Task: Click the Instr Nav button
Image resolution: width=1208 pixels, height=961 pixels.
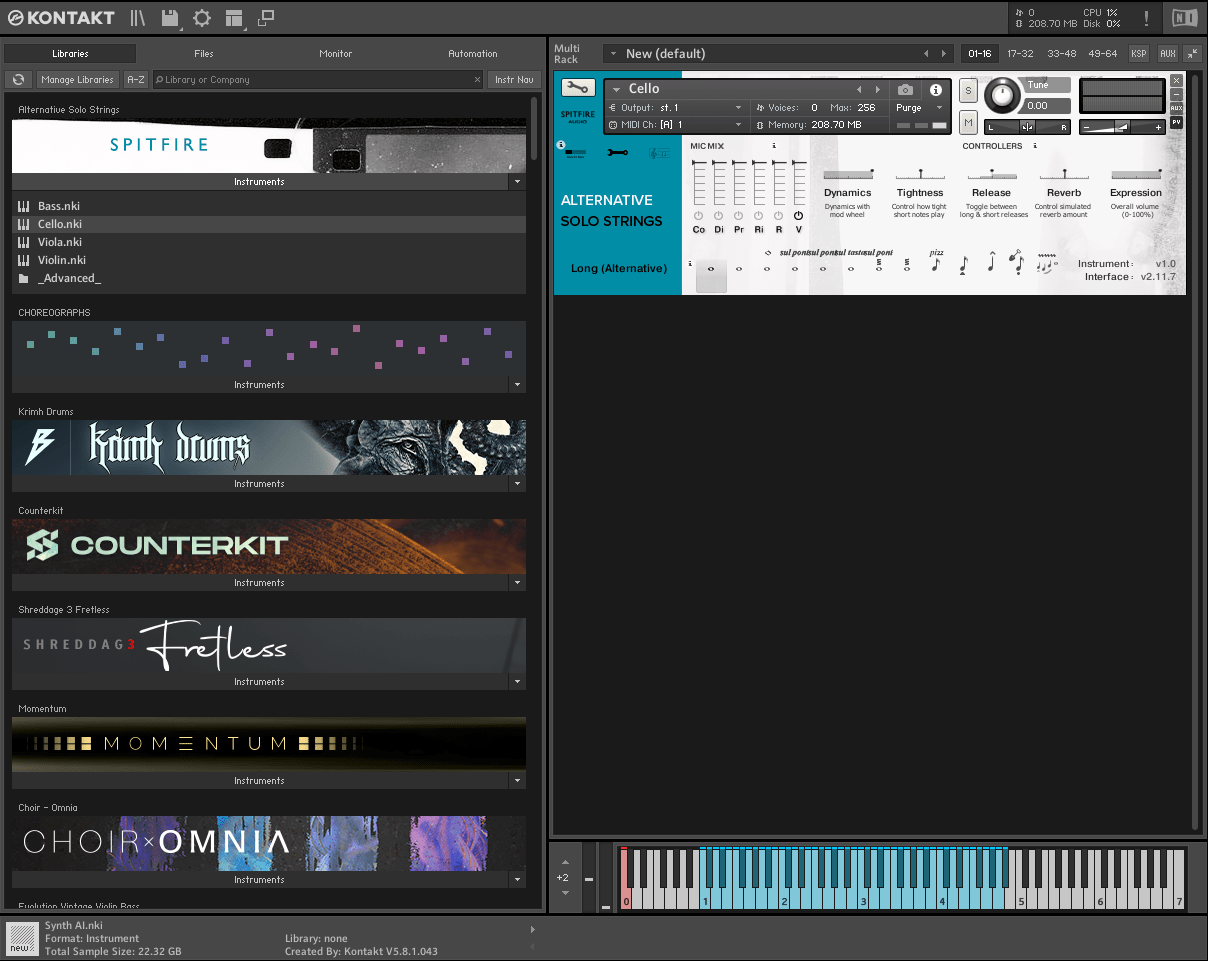Action: click(x=514, y=80)
